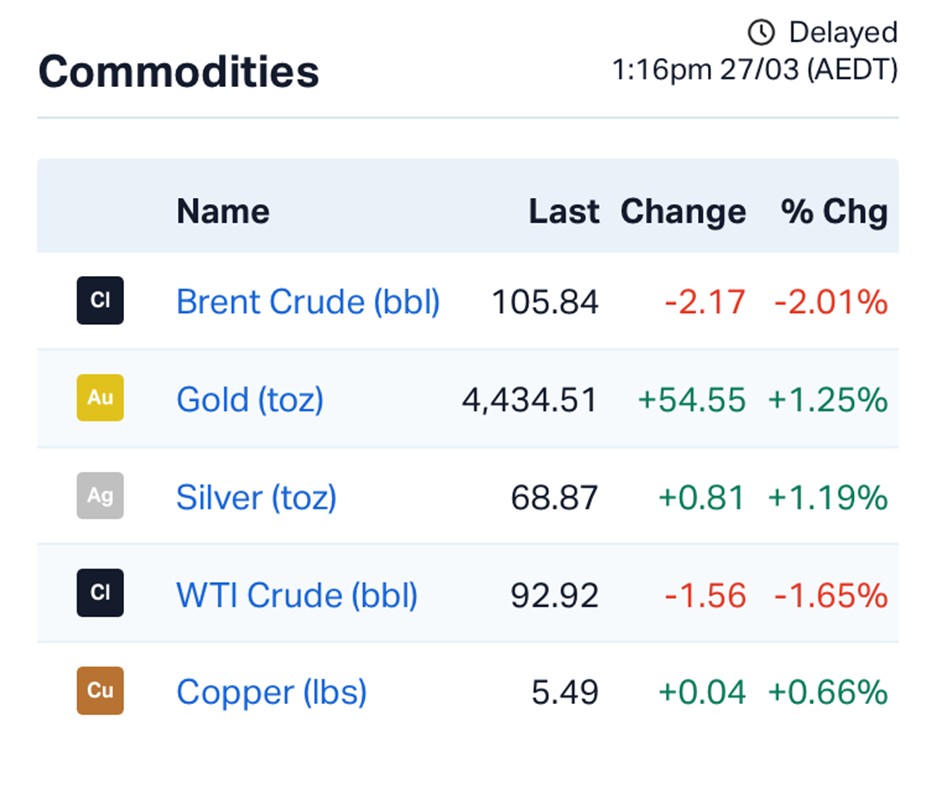Click the Brent Crude Cl icon
This screenshot has height=788, width=936.
pyautogui.click(x=100, y=300)
